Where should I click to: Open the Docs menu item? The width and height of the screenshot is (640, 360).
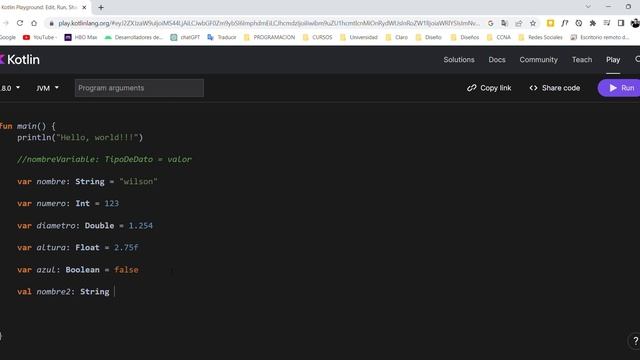497,60
